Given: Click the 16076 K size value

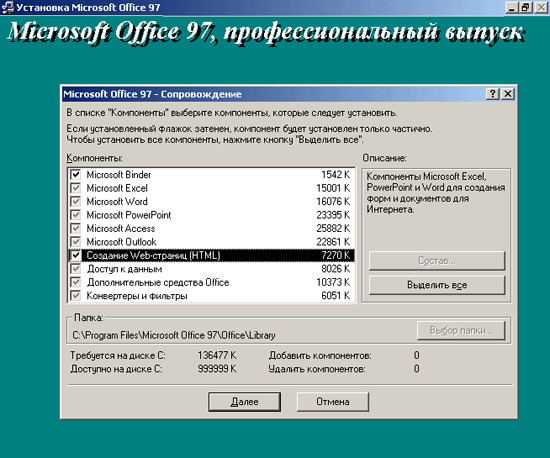Looking at the screenshot, I should tap(333, 202).
